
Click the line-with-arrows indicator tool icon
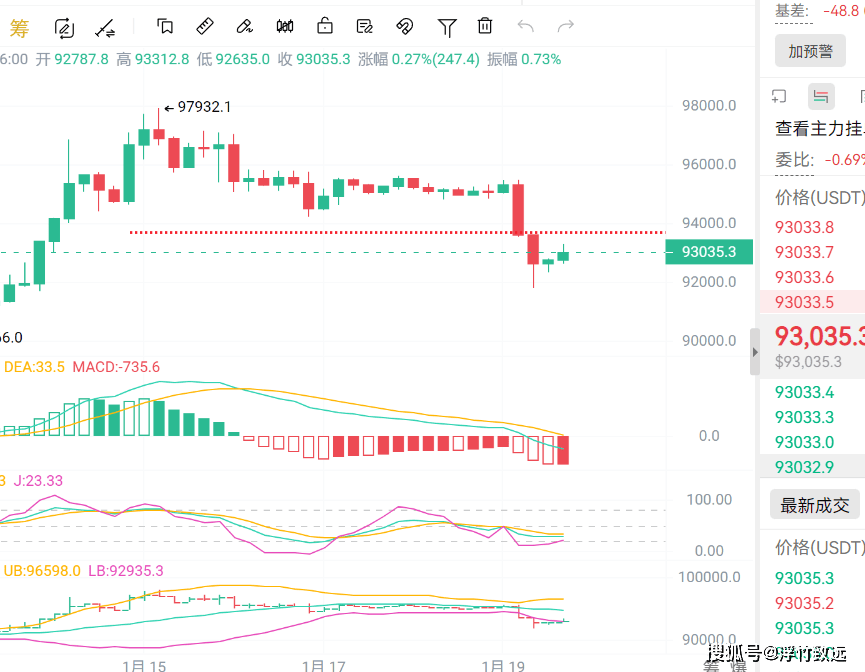coord(104,27)
